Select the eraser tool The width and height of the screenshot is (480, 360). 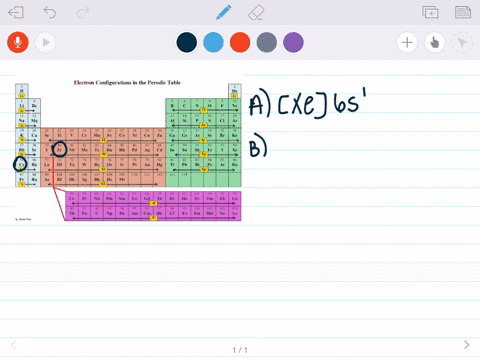click(x=256, y=13)
